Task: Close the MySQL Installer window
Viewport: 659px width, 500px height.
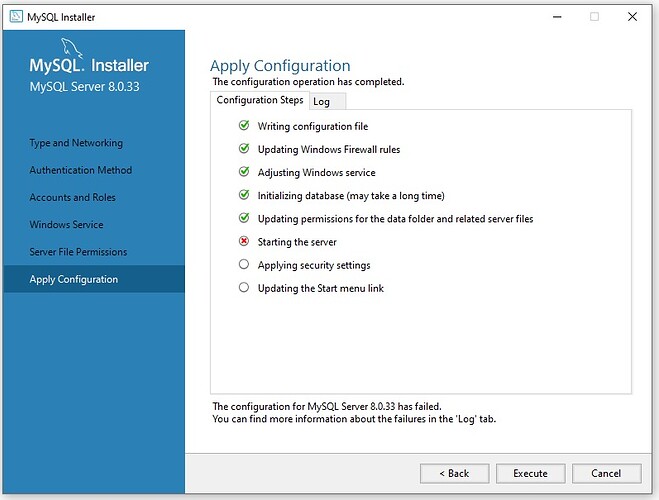Action: [632, 17]
